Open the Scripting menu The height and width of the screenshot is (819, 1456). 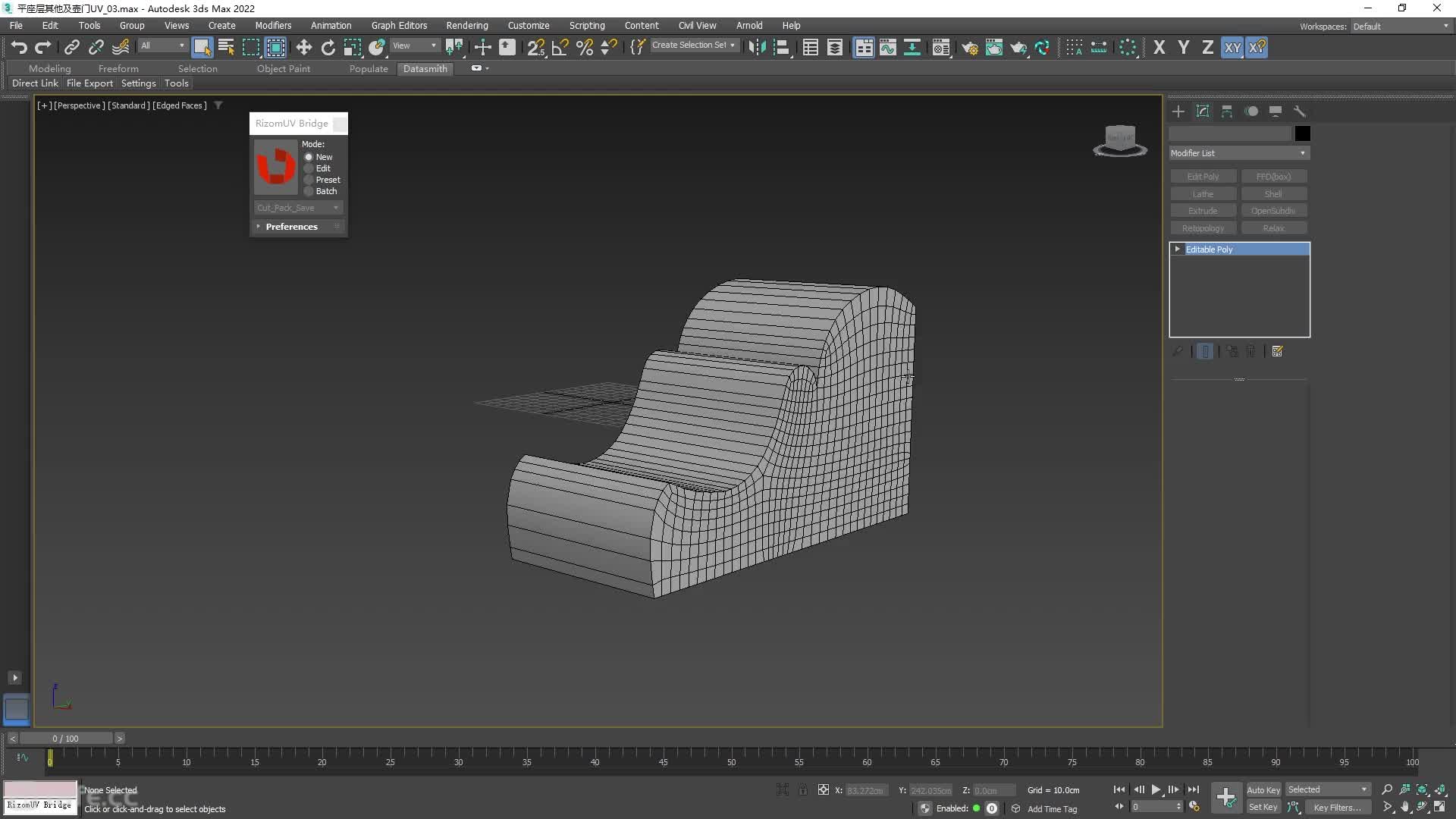click(587, 25)
